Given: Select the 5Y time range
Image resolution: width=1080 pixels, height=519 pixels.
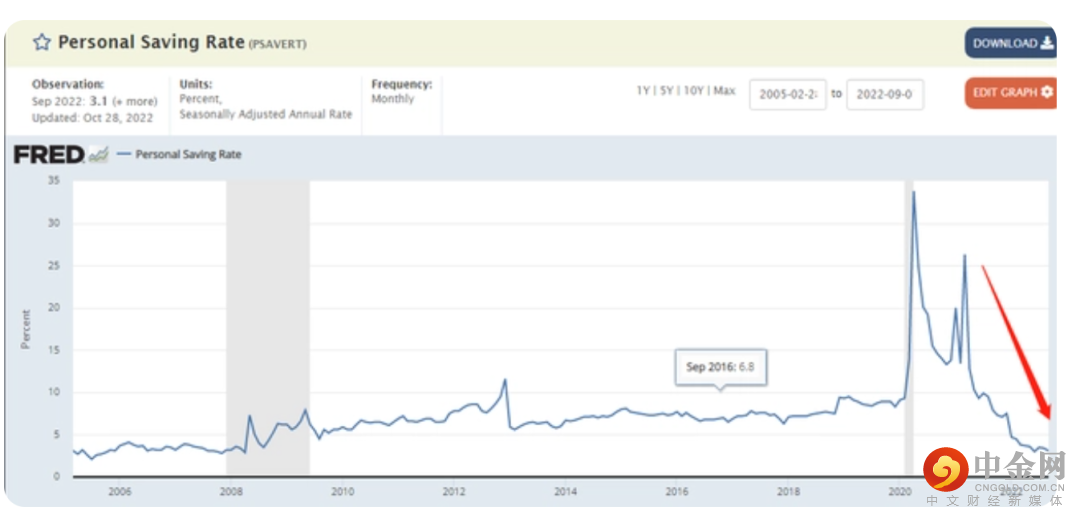Looking at the screenshot, I should [666, 91].
